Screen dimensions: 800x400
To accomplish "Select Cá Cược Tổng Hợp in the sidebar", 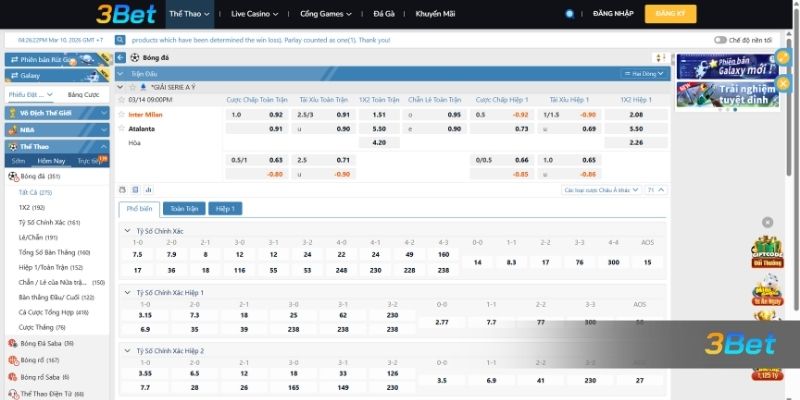I will 53,312.
